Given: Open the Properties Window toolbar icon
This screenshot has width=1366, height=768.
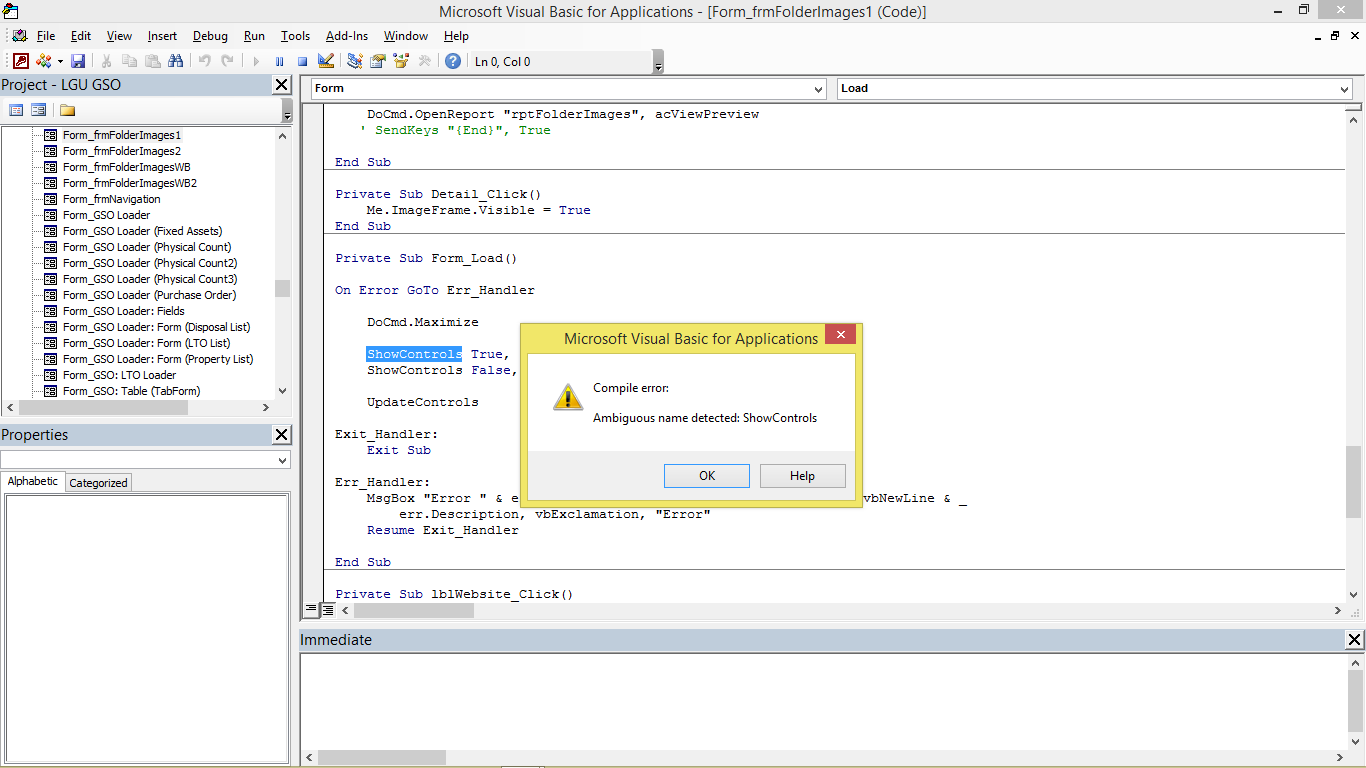Looking at the screenshot, I should [378, 61].
